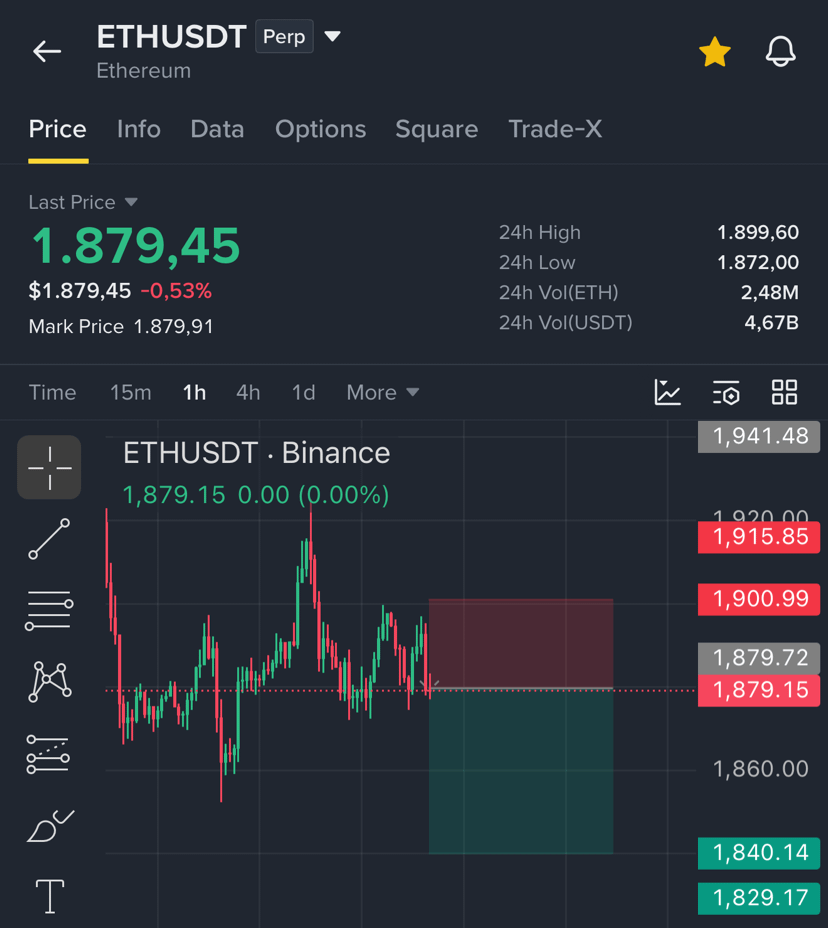The image size is (828, 928).
Task: Open the chart settings icon
Action: (x=726, y=392)
